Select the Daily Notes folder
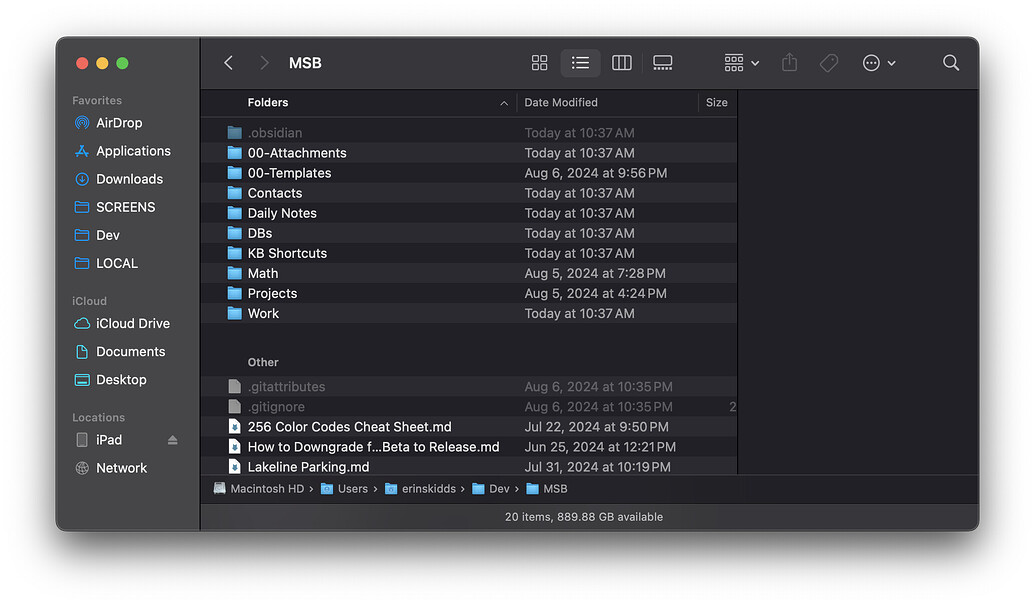 pyautogui.click(x=282, y=213)
